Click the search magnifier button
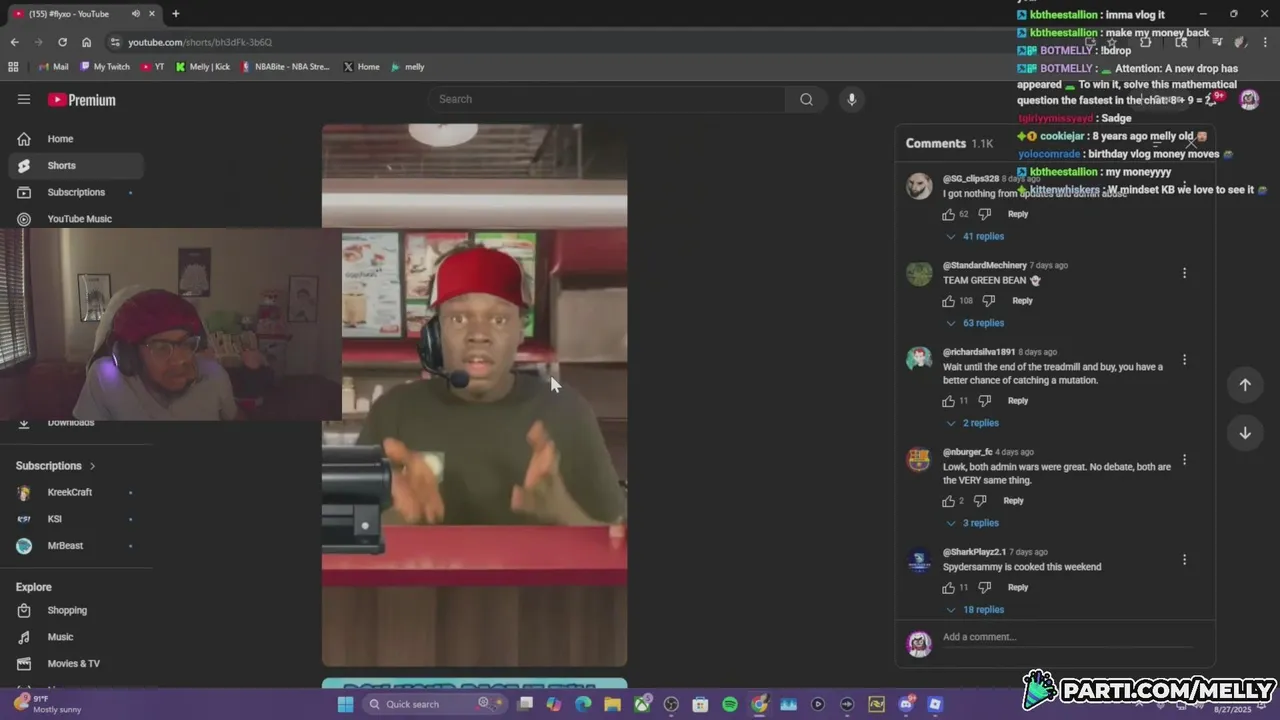Screen dimensions: 1280x720 click(806, 99)
